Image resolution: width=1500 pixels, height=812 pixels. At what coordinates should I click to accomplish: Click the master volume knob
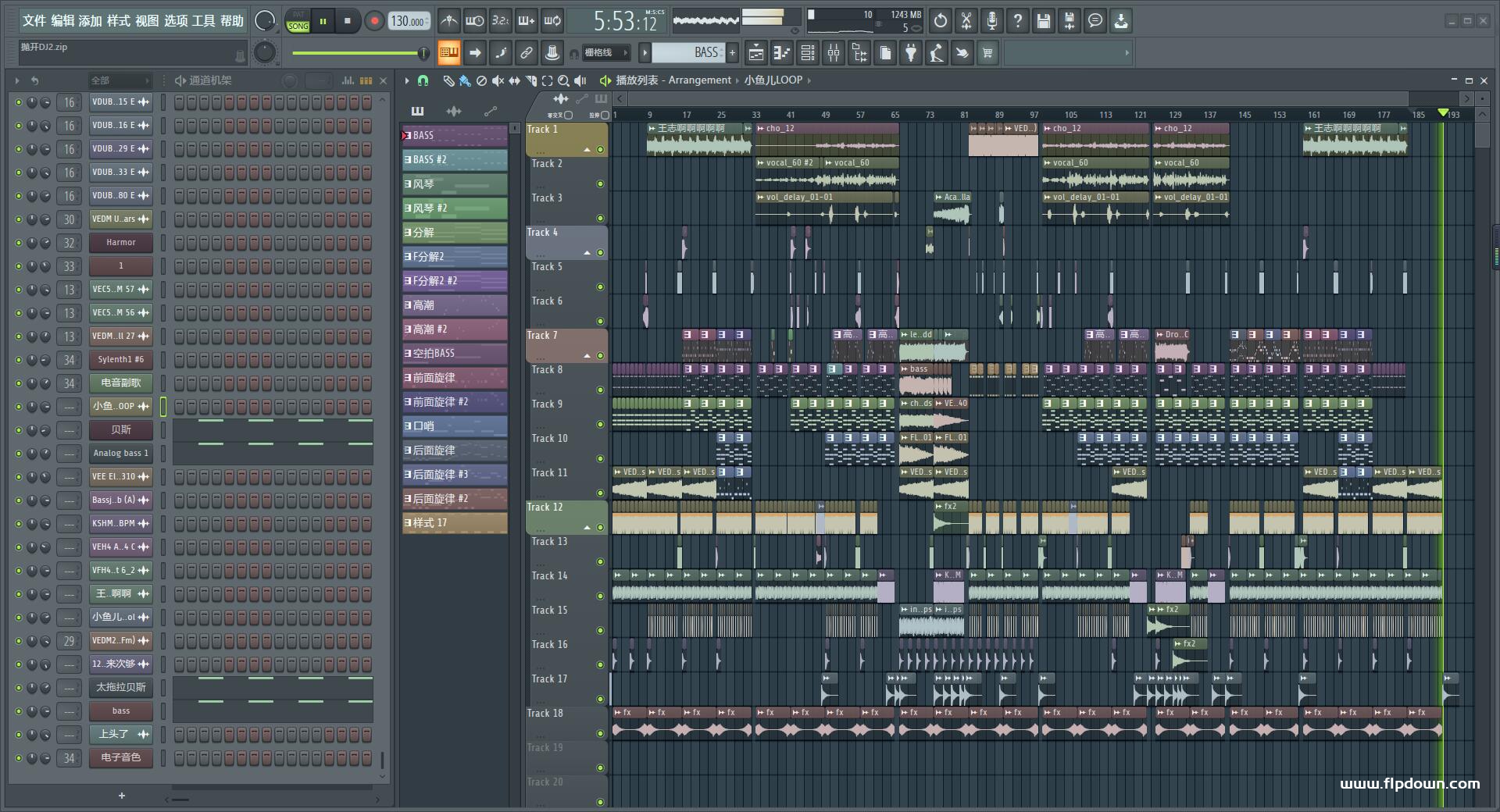pos(265,21)
